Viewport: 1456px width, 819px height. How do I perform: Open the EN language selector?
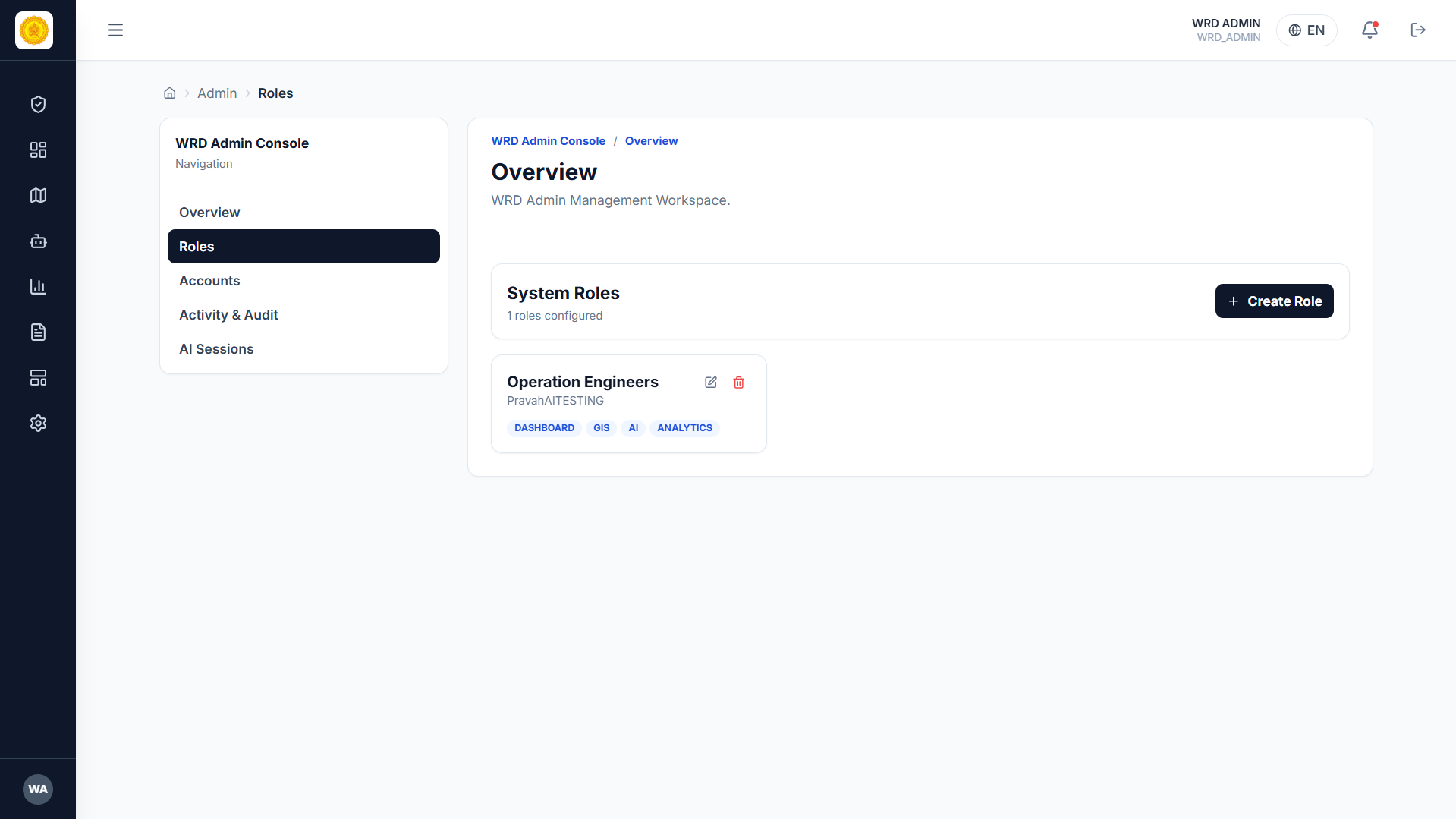point(1307,30)
